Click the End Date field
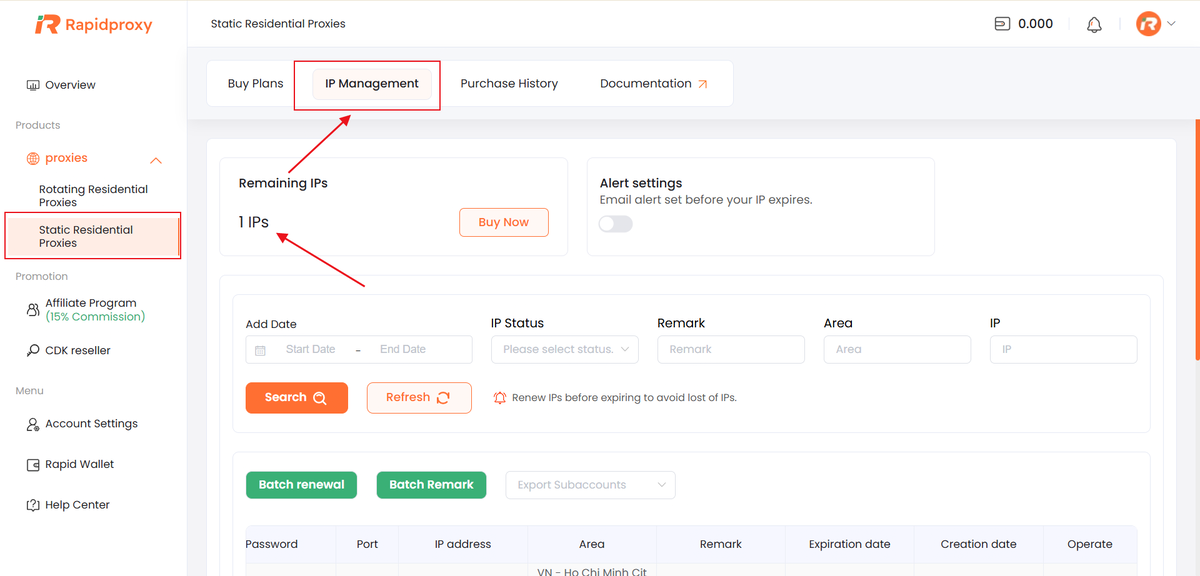1200x576 pixels. pos(403,349)
